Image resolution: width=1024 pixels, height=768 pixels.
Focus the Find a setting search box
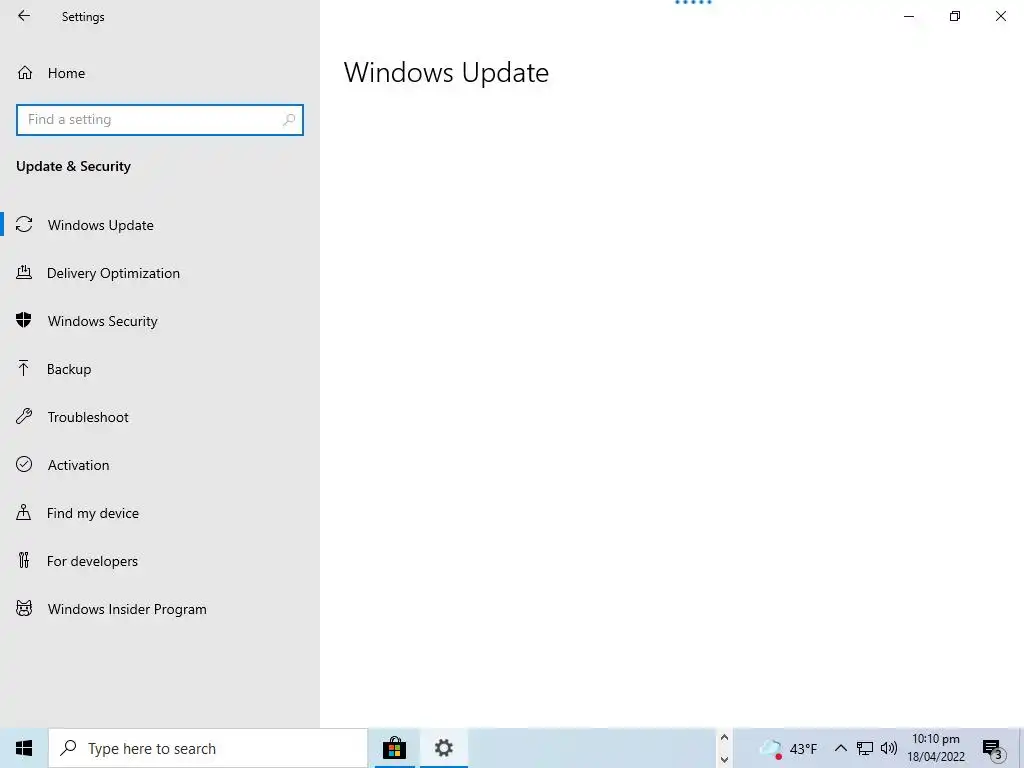pyautogui.click(x=160, y=120)
